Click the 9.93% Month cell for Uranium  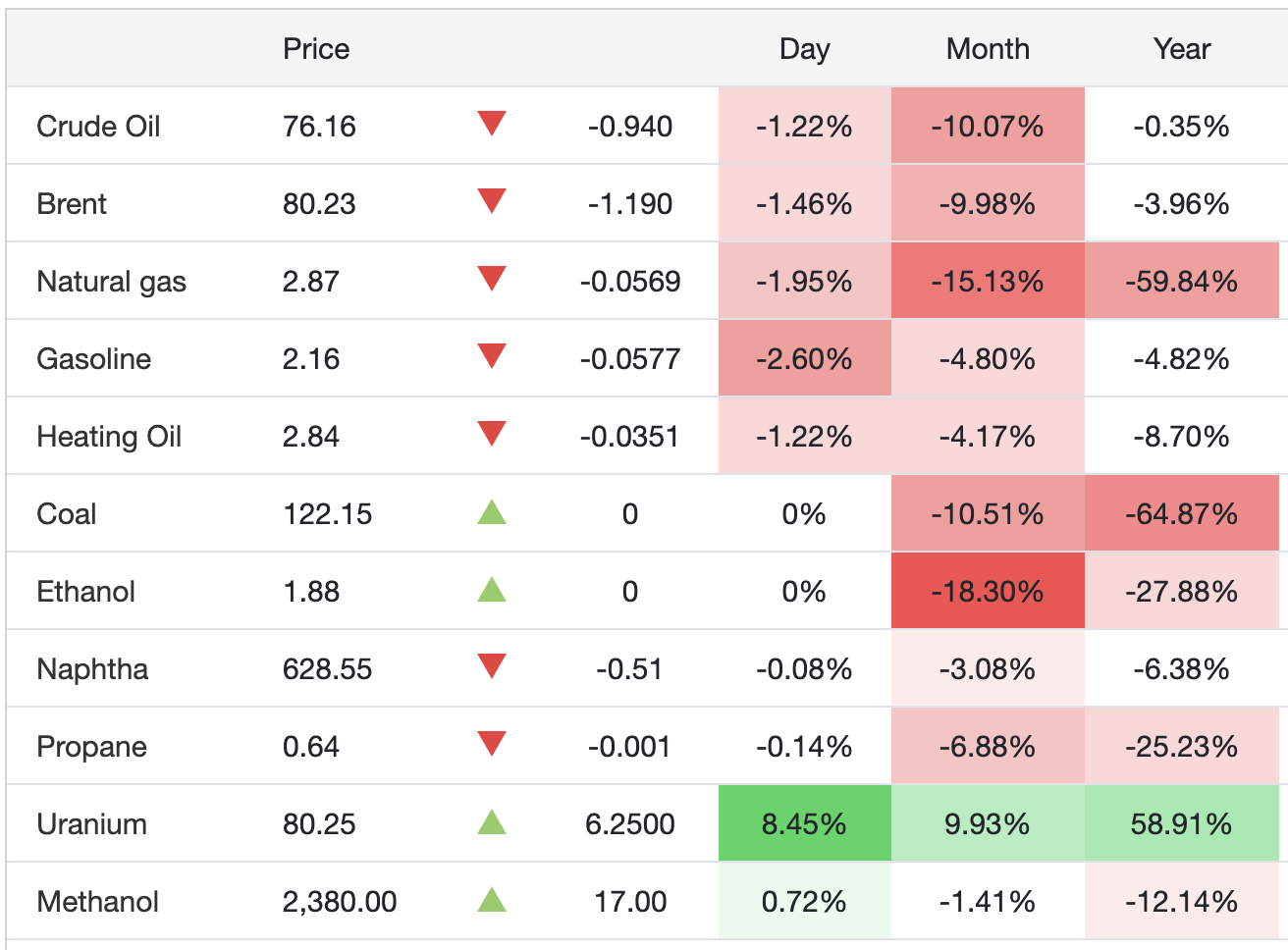(x=988, y=823)
